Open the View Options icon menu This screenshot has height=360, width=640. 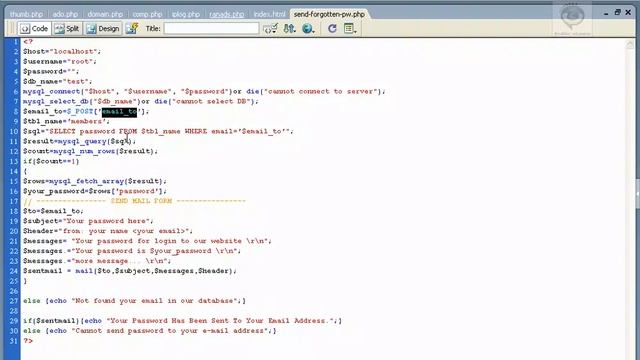pos(350,29)
